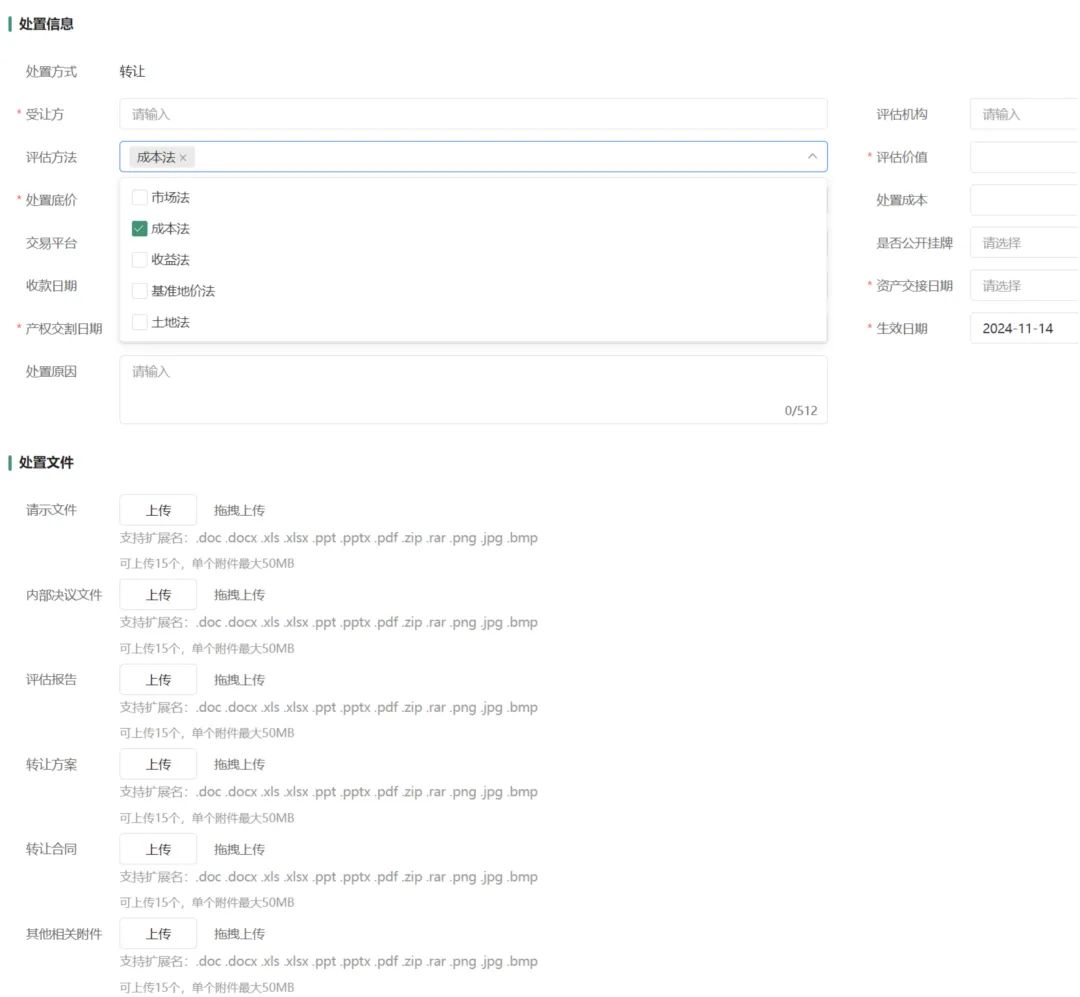Viewport: 1080px width, 997px height.
Task: Collapse the 评估方法 dropdown arrow
Action: pos(811,157)
